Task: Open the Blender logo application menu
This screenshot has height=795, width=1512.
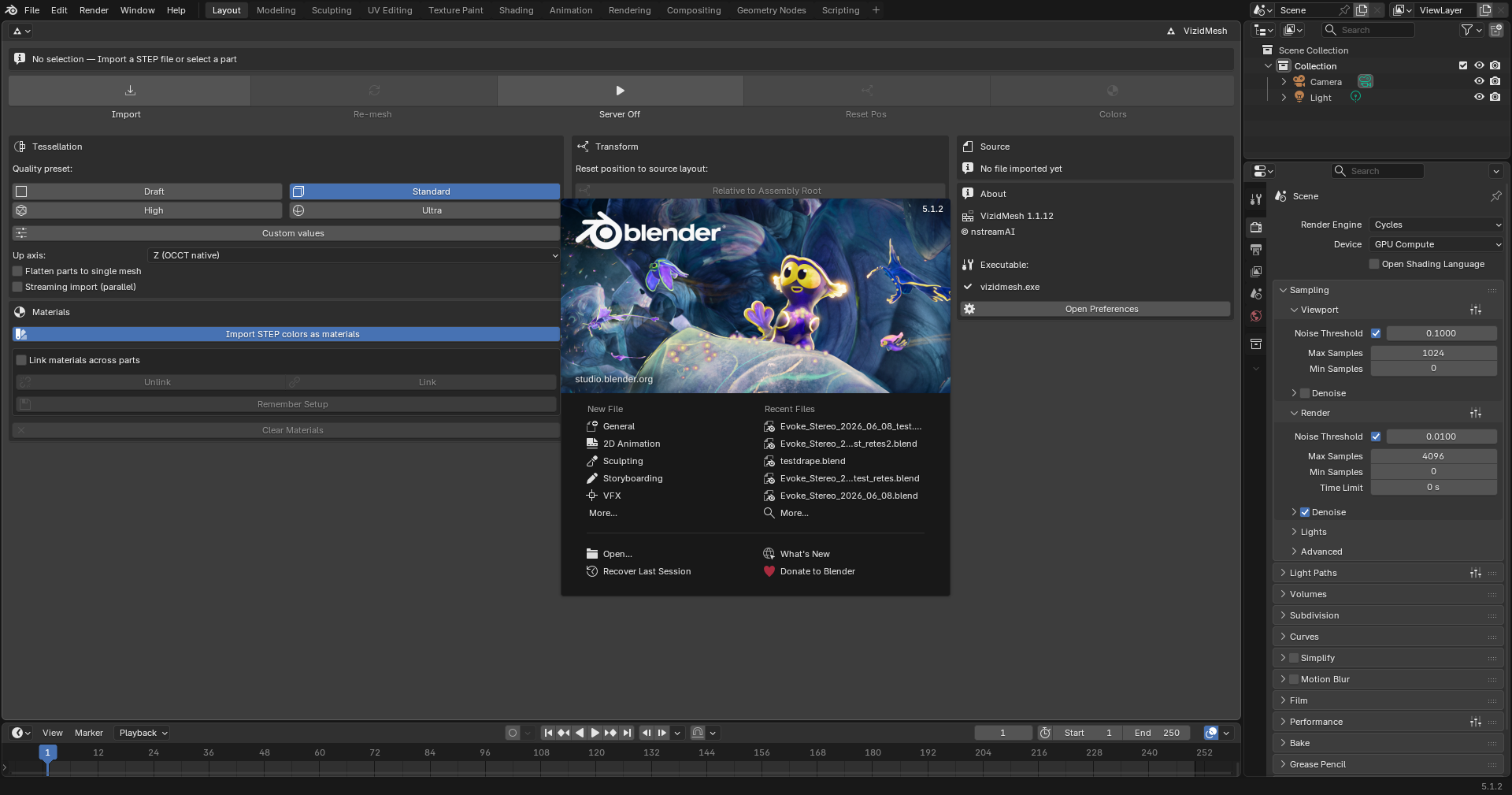Action: (x=11, y=10)
